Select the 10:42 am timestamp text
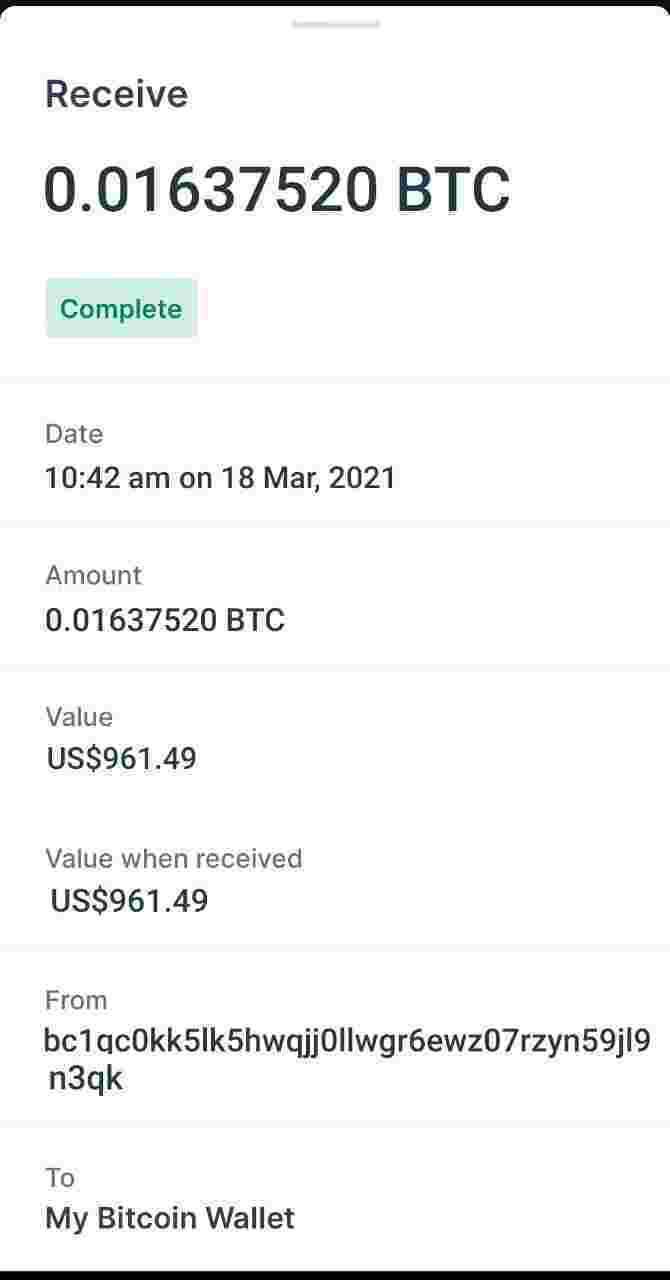Viewport: 670px width, 1280px height. click(x=107, y=477)
